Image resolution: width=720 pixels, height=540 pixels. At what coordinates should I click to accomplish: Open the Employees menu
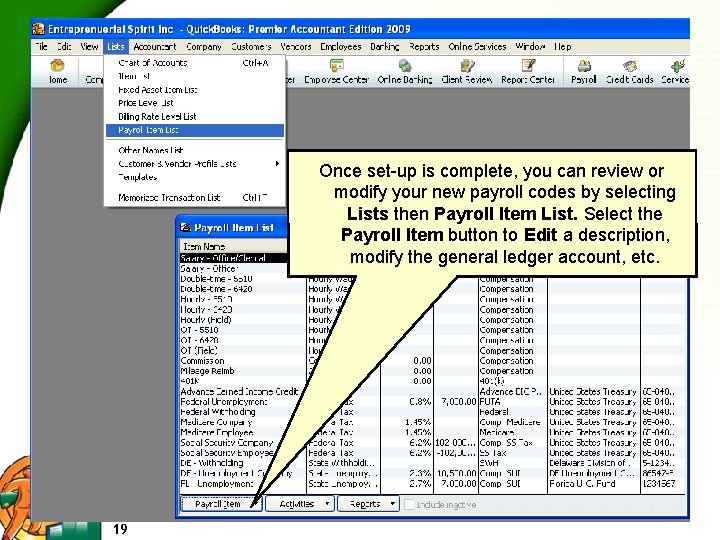click(341, 46)
